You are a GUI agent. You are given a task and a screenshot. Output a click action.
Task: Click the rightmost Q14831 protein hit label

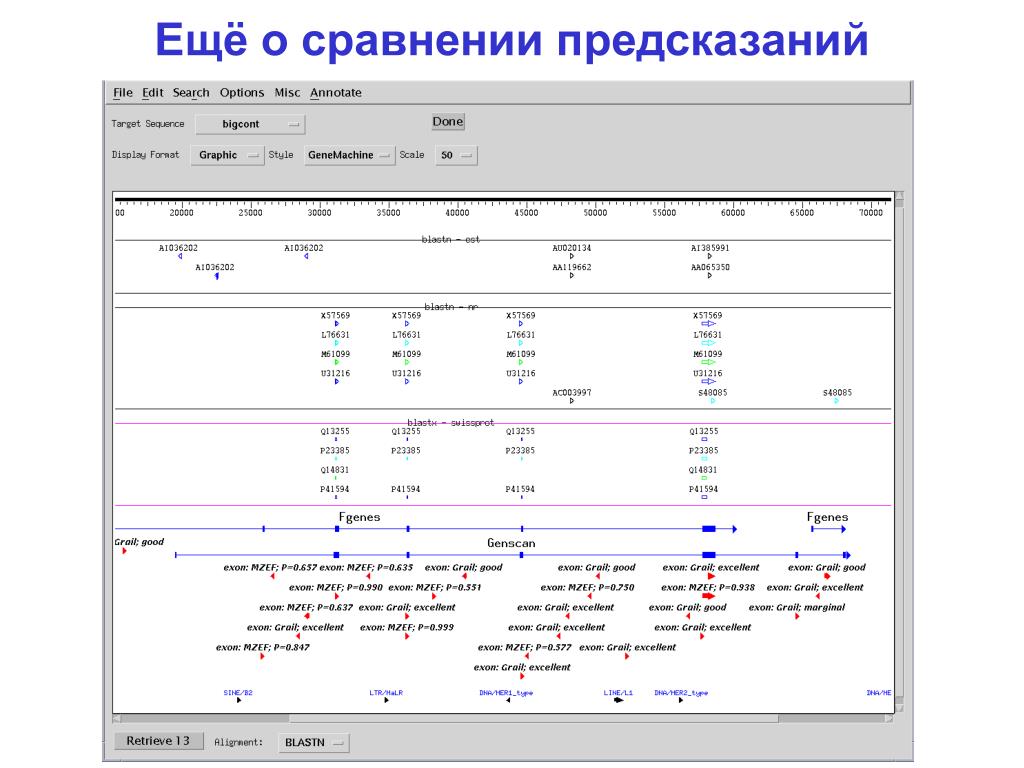coord(703,470)
